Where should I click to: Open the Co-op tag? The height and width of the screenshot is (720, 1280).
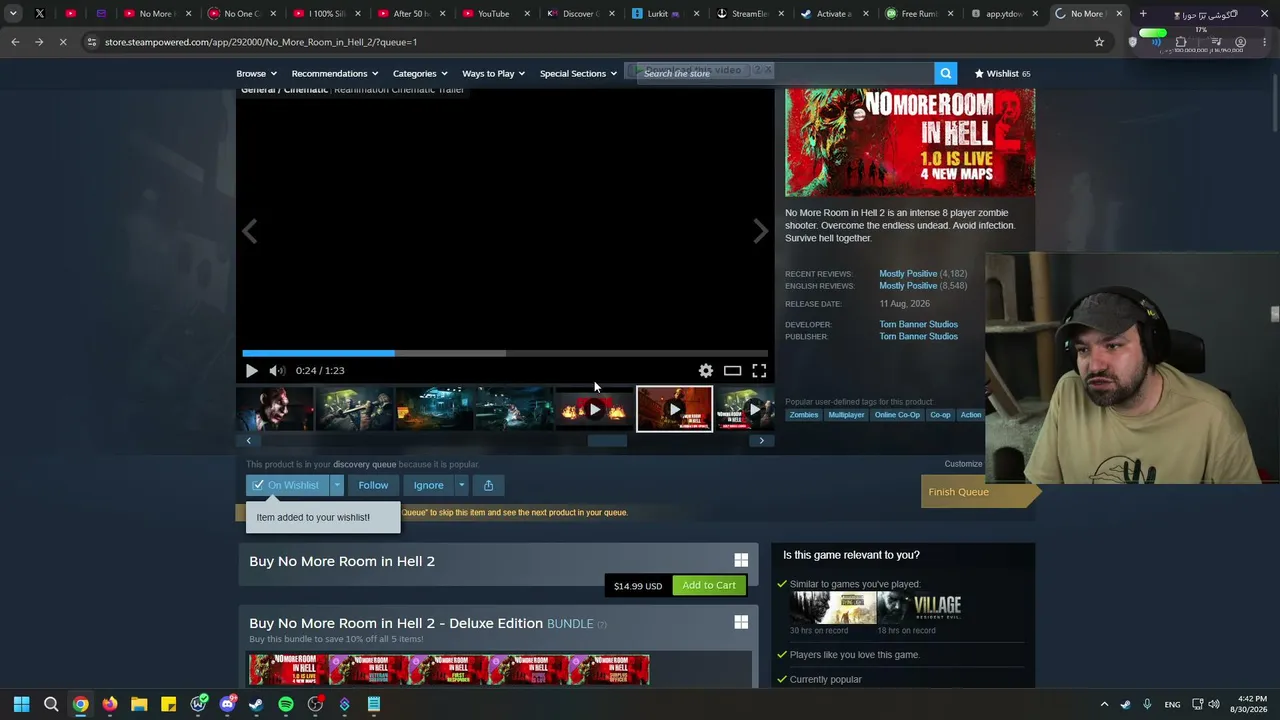tap(940, 415)
